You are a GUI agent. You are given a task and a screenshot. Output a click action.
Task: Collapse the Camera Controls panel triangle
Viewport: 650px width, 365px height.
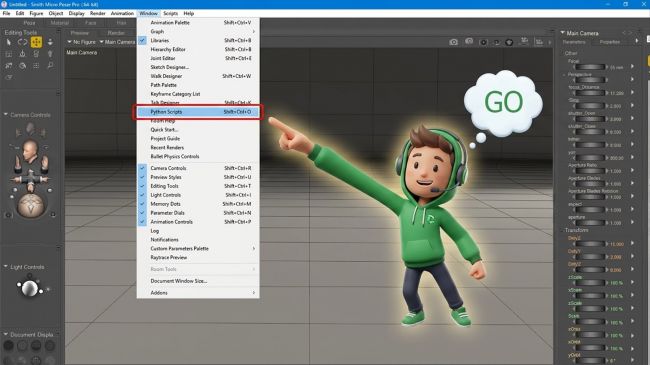click(x=6, y=114)
